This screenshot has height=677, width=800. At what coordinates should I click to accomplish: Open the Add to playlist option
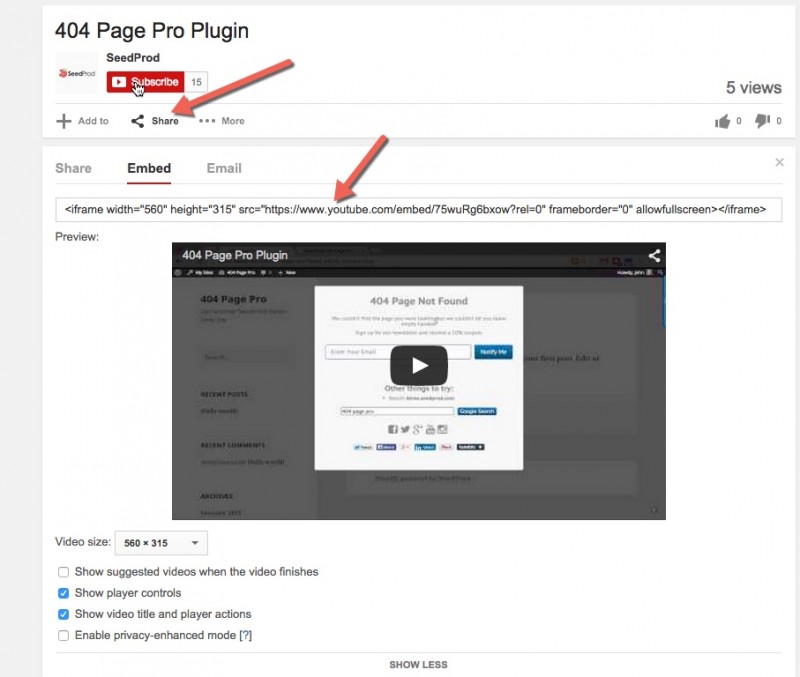click(x=81, y=120)
